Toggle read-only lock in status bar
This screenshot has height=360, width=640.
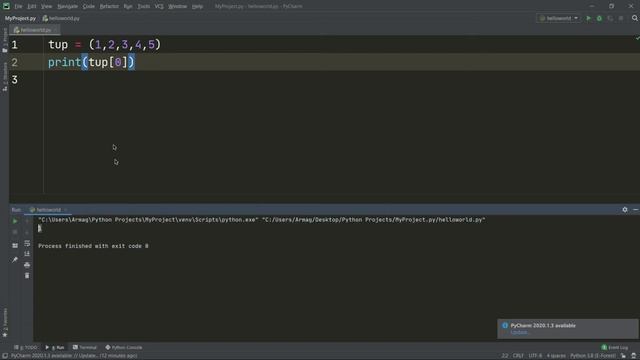623,356
